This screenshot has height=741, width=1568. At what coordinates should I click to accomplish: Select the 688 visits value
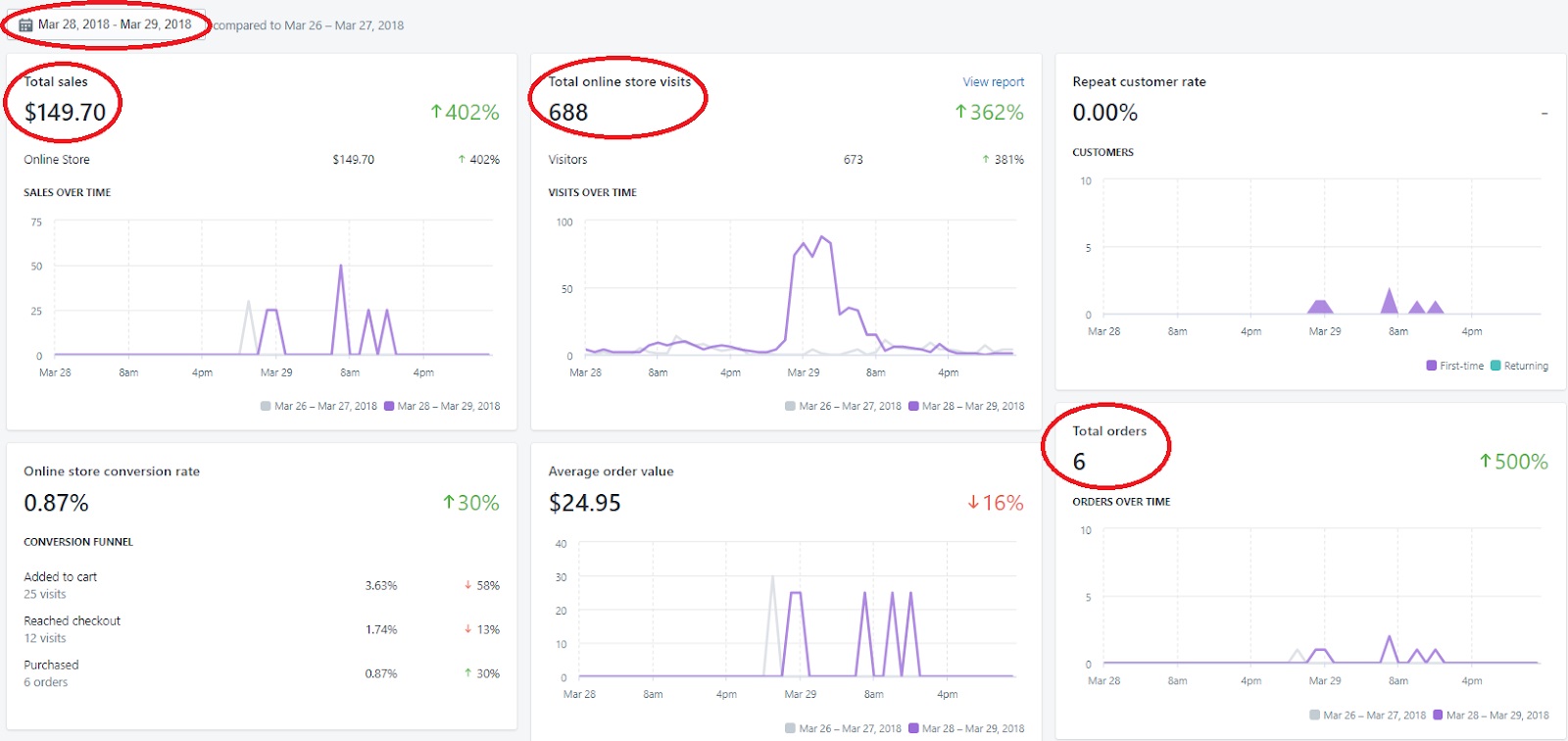point(568,113)
